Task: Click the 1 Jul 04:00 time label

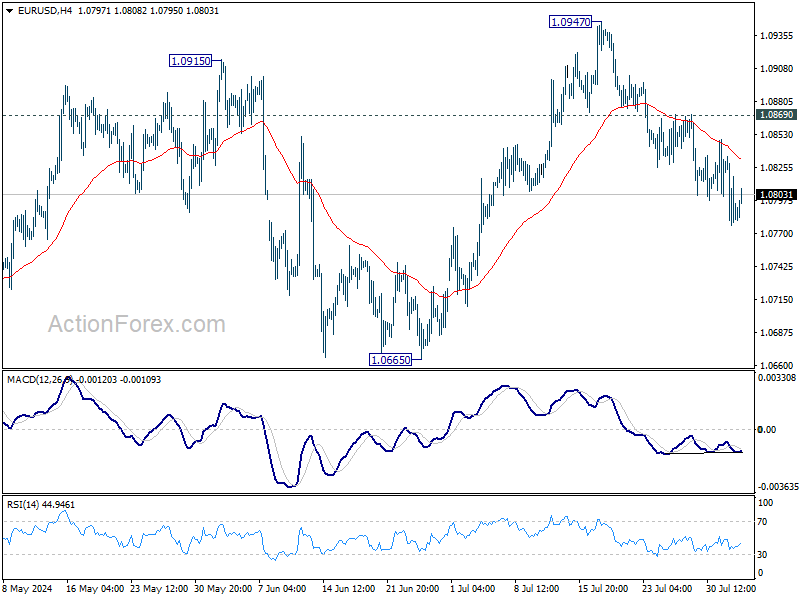Action: coord(472,588)
